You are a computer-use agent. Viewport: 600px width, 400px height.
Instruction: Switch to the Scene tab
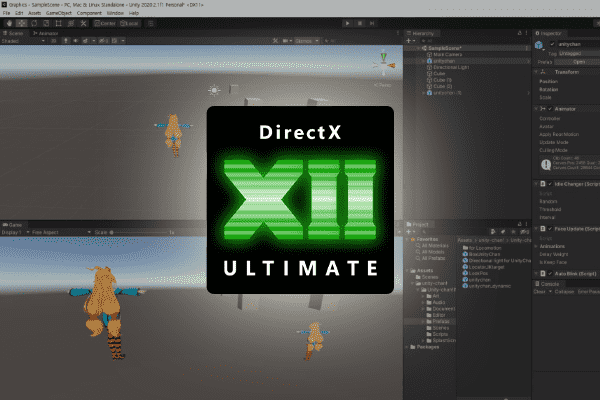pos(14,33)
